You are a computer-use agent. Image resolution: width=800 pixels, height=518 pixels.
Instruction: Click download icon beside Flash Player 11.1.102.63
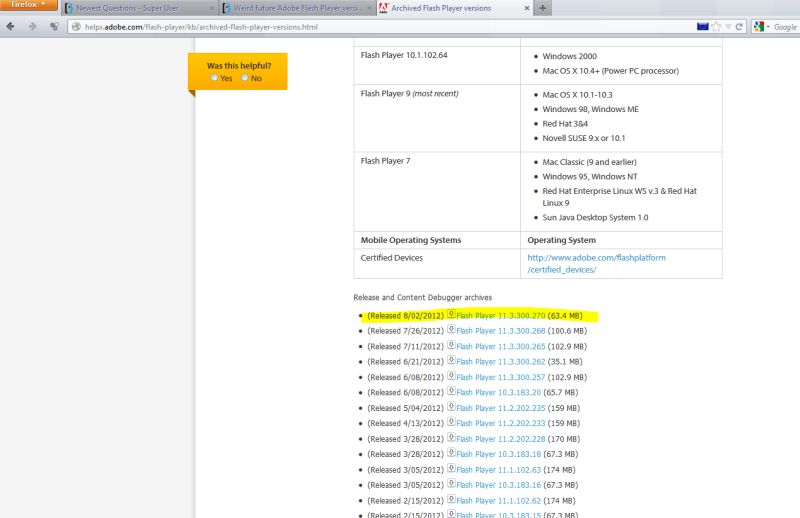click(x=451, y=468)
